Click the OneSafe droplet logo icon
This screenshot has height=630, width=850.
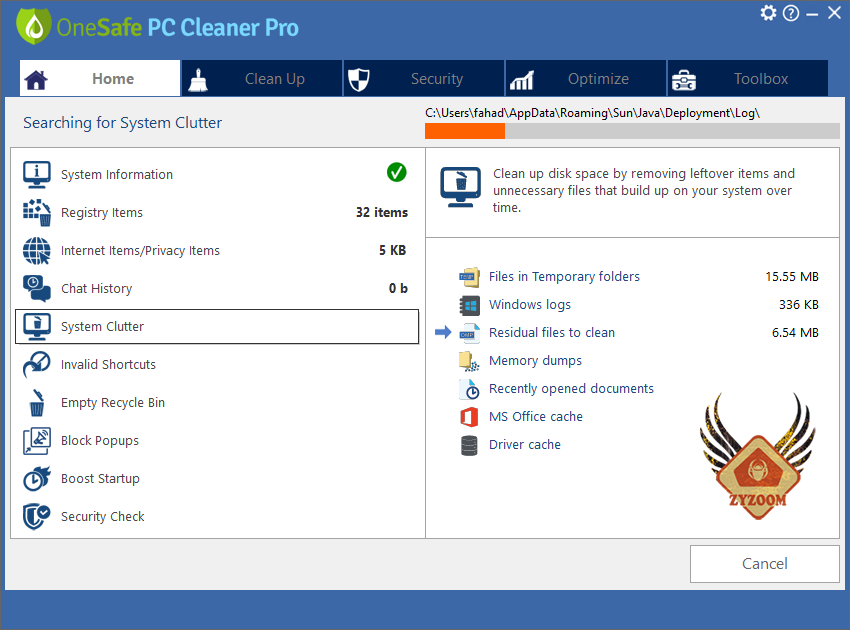[34, 26]
